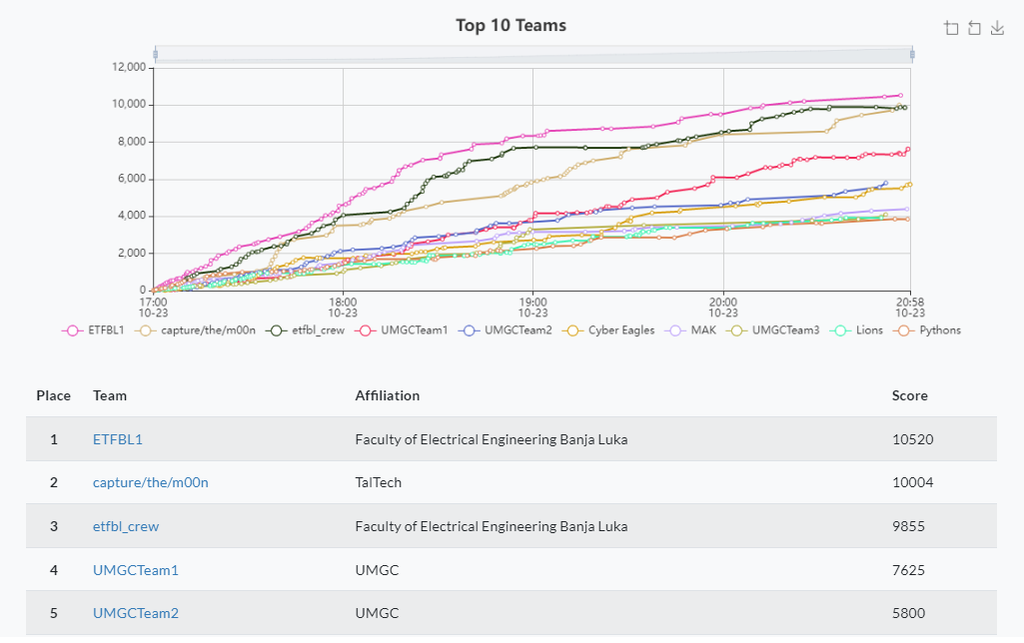Toggle the UMGCTeam2 legend item
This screenshot has width=1024, height=643.
[x=508, y=330]
